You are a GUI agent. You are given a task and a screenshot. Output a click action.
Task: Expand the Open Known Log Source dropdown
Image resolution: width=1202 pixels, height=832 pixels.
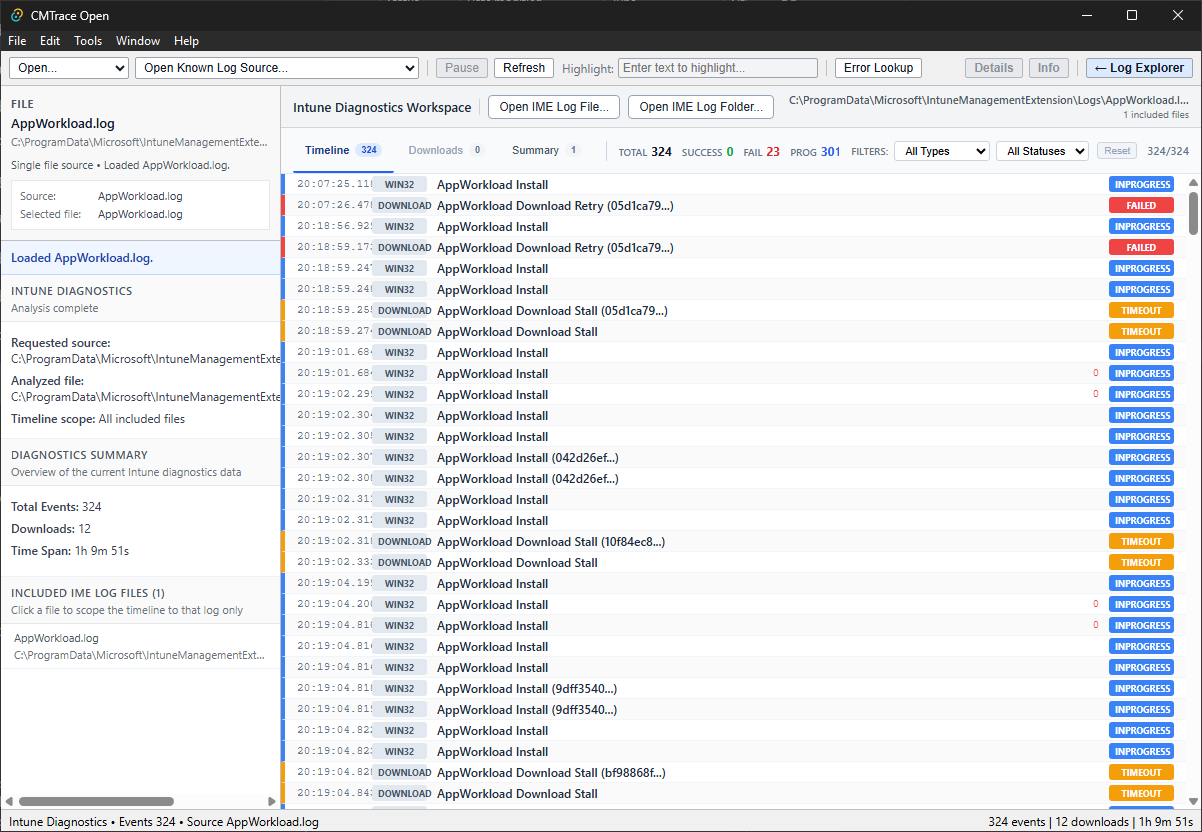click(276, 67)
